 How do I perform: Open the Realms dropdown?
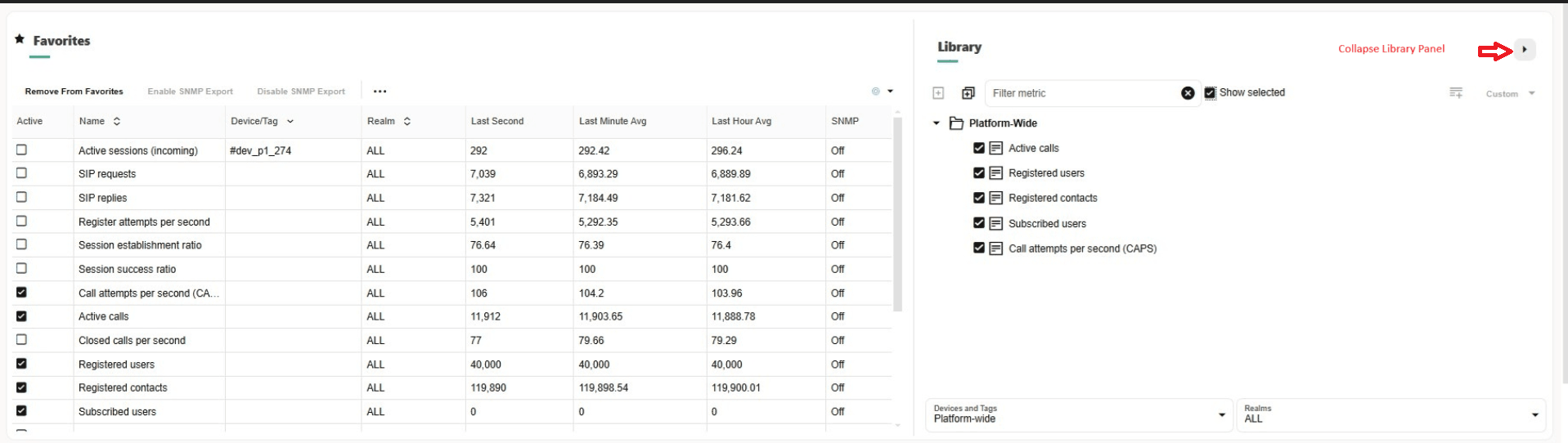tap(1391, 414)
